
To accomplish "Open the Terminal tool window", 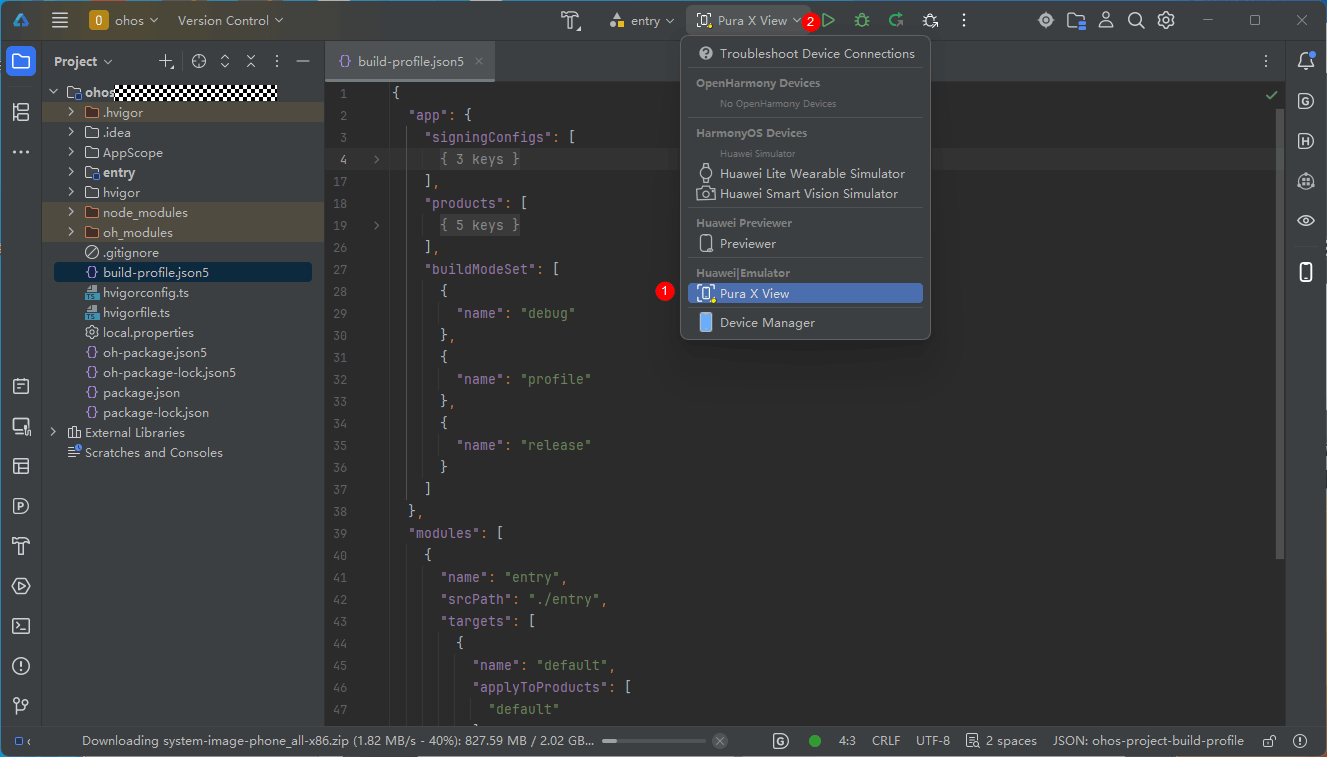I will (21, 626).
